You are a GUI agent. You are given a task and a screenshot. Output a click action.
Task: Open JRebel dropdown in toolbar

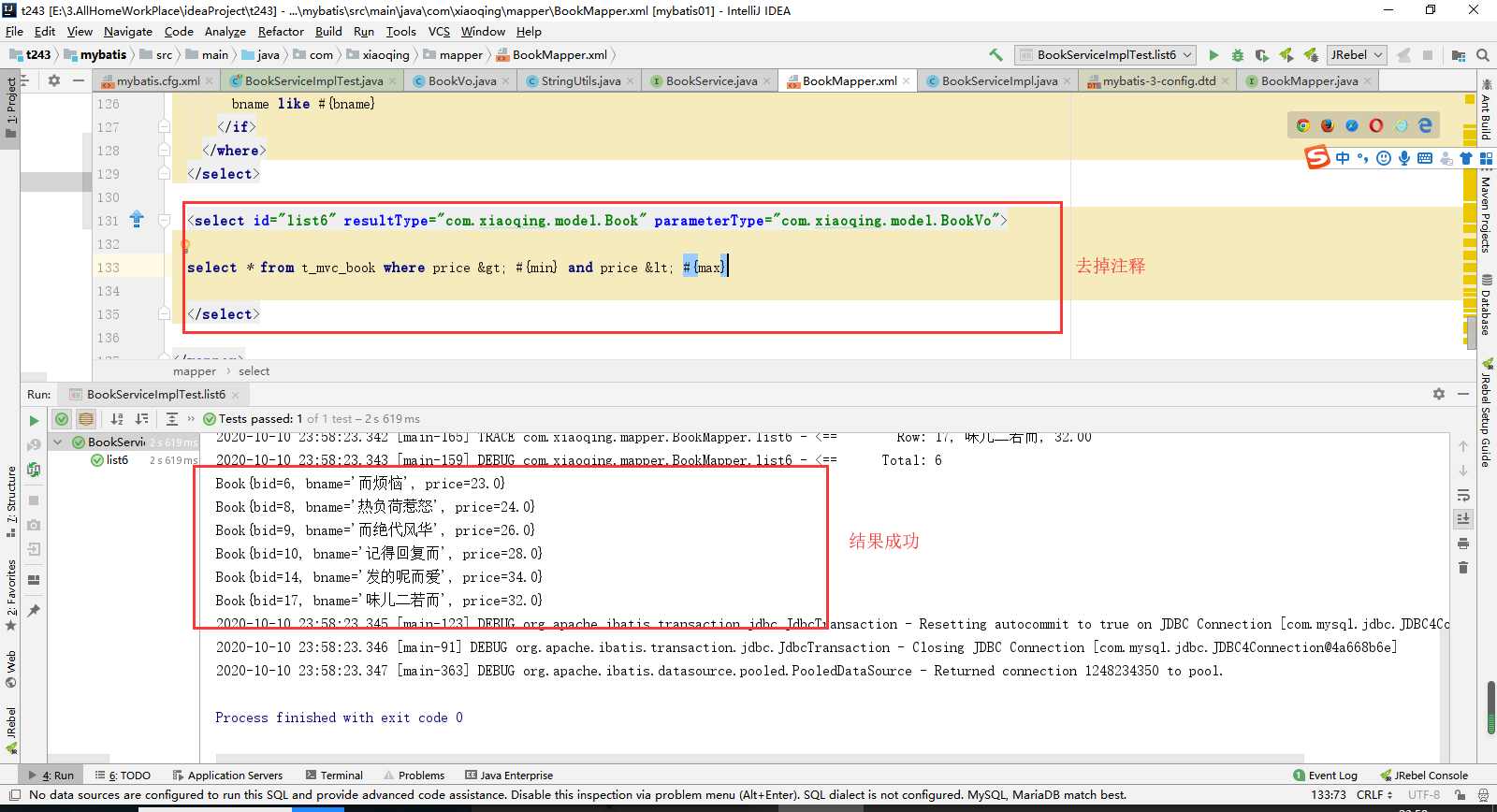pos(1357,55)
